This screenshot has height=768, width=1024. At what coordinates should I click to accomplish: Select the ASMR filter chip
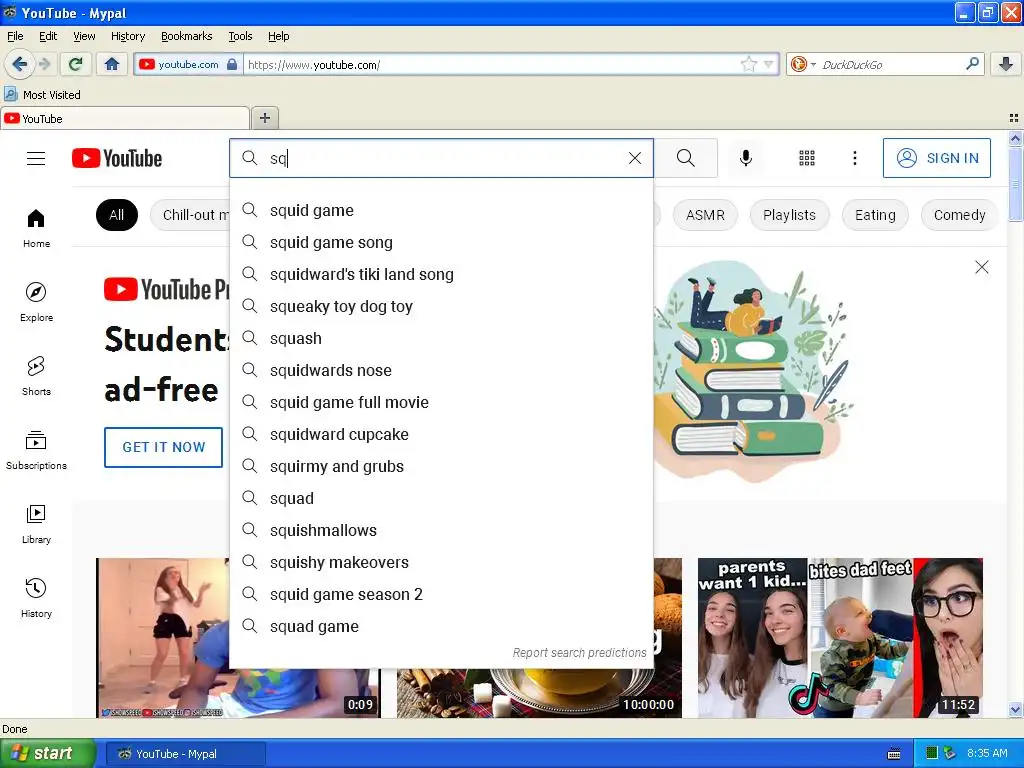(x=705, y=215)
